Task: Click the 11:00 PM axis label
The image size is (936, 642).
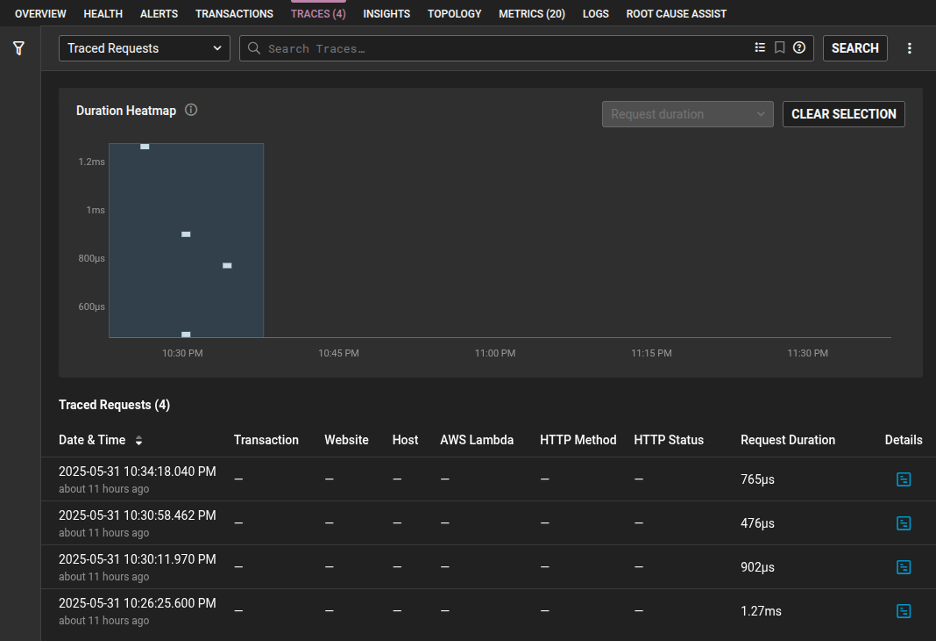Action: 495,353
